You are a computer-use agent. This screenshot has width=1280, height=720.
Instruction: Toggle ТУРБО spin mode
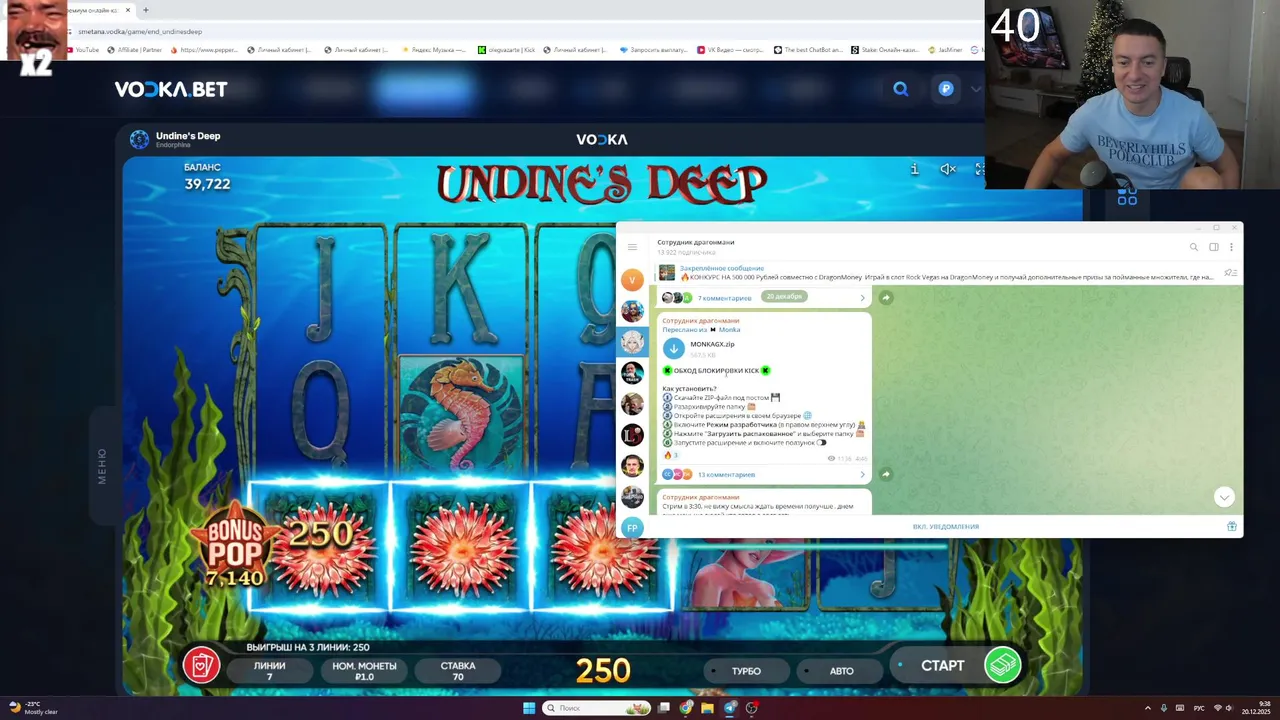pyautogui.click(x=746, y=671)
